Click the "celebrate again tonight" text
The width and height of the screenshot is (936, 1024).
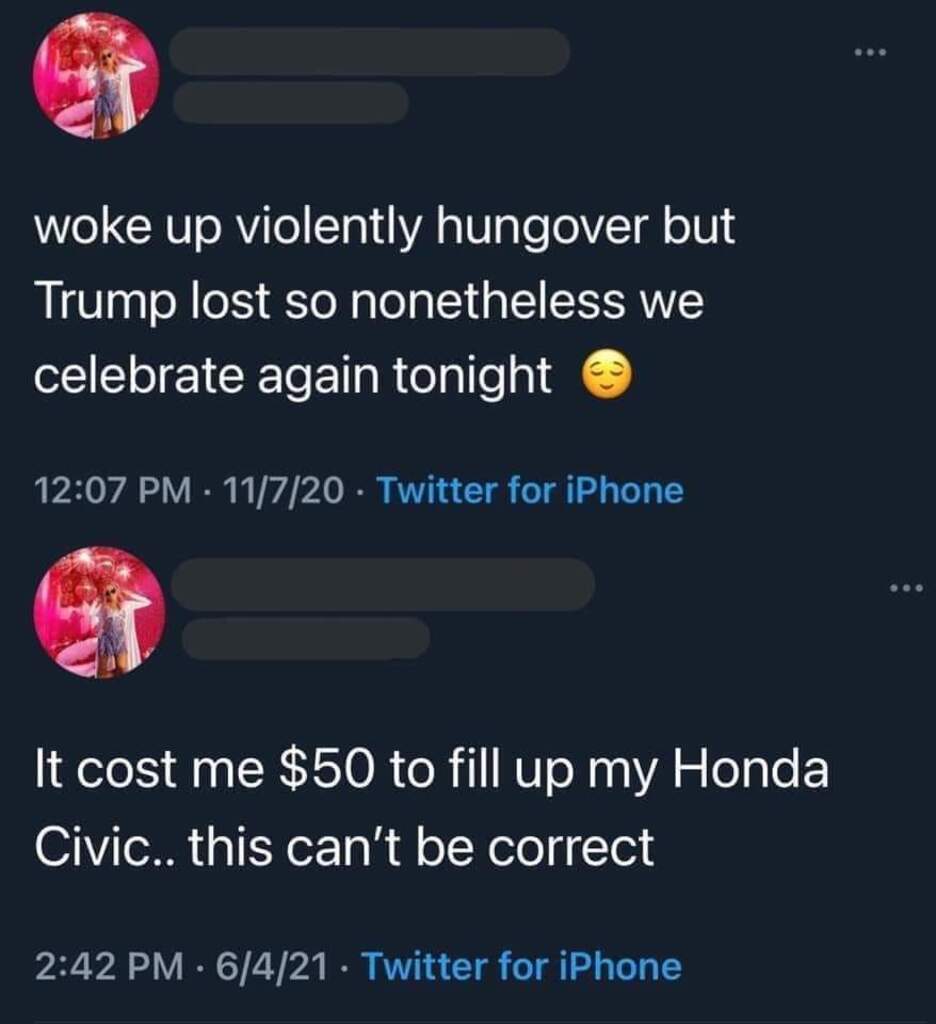tap(293, 378)
